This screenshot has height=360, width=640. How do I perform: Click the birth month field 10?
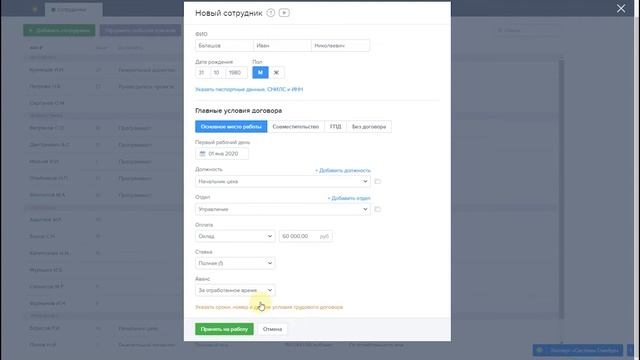pyautogui.click(x=218, y=73)
